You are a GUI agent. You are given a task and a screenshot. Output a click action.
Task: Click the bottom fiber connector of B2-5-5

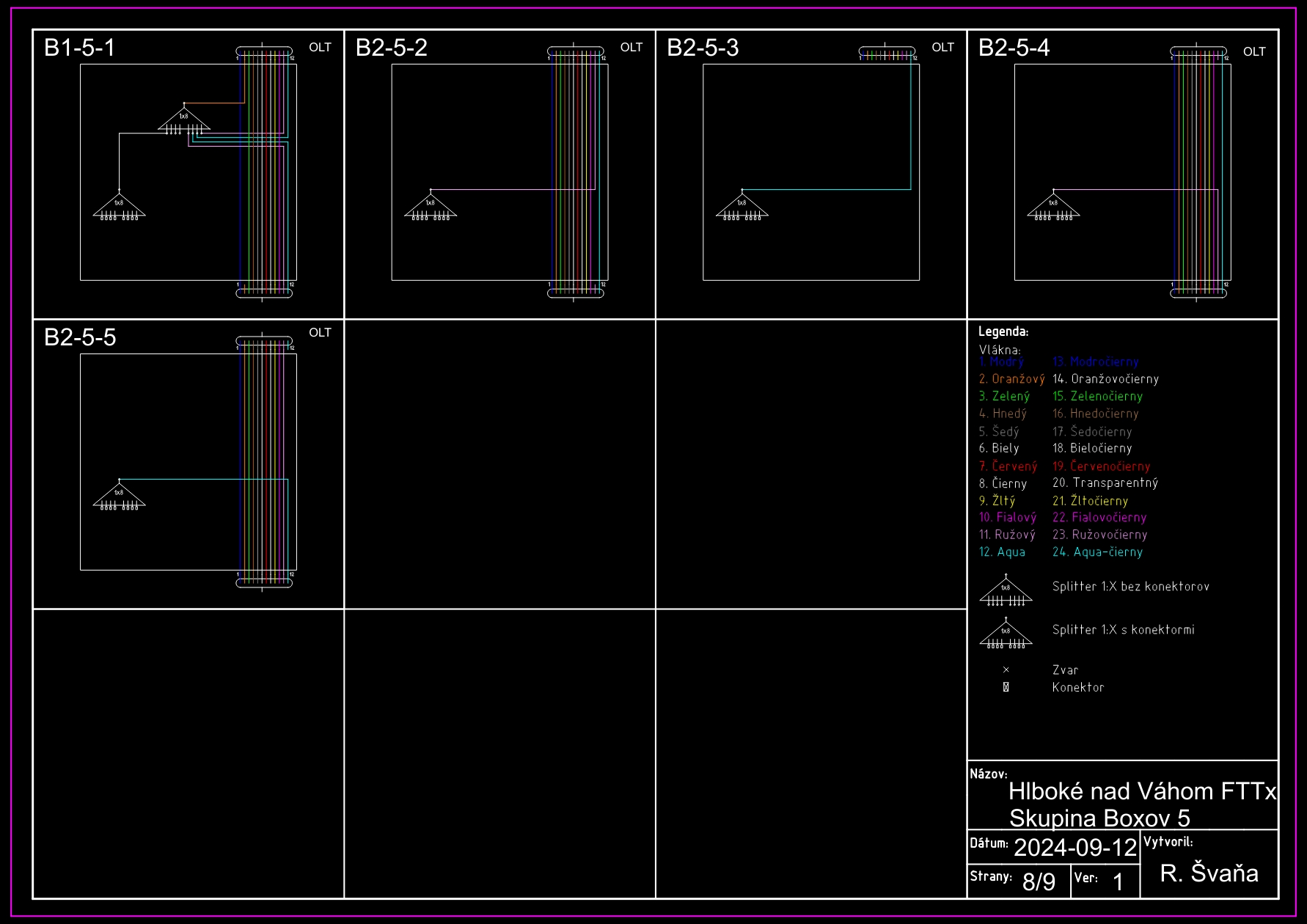264,583
